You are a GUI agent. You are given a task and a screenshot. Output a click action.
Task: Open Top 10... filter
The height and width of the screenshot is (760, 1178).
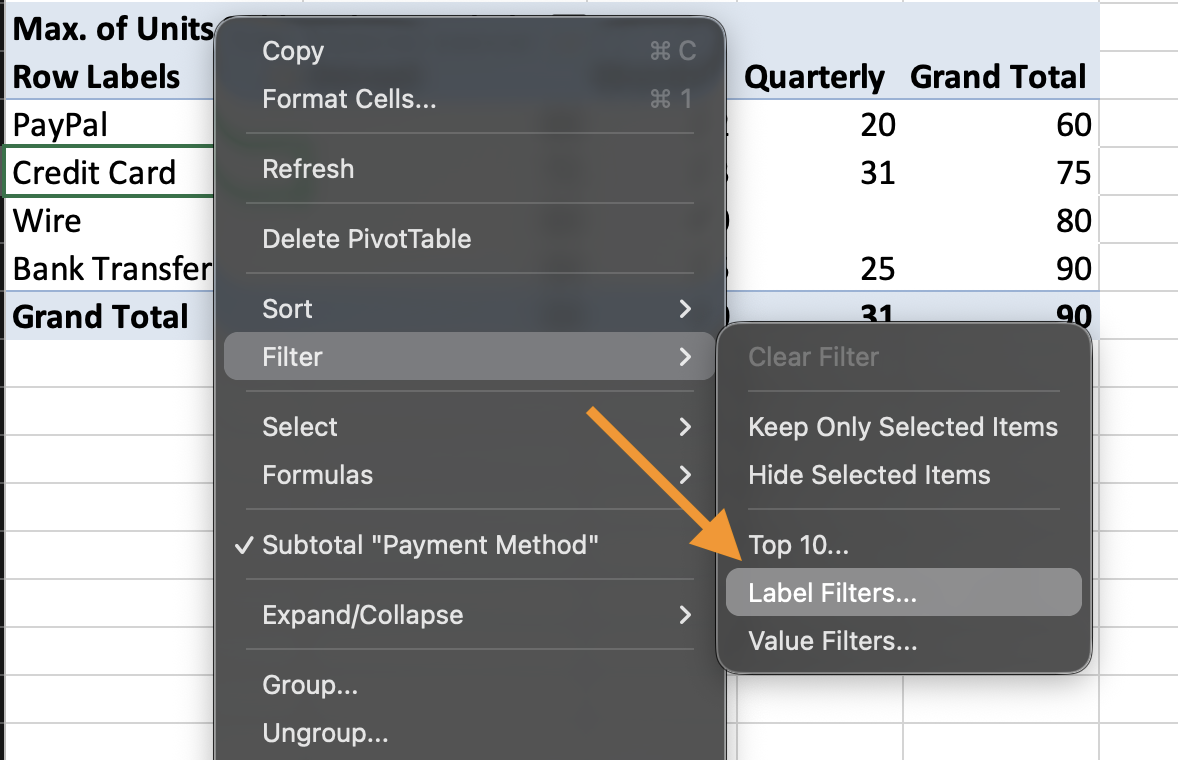click(x=798, y=545)
